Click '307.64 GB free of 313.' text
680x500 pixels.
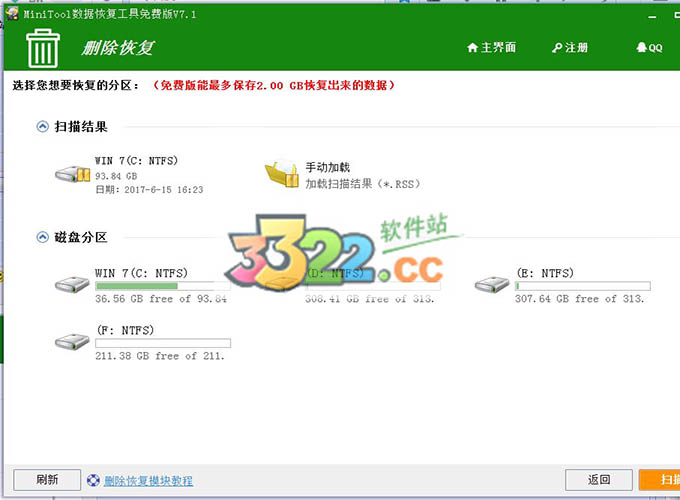coord(579,299)
